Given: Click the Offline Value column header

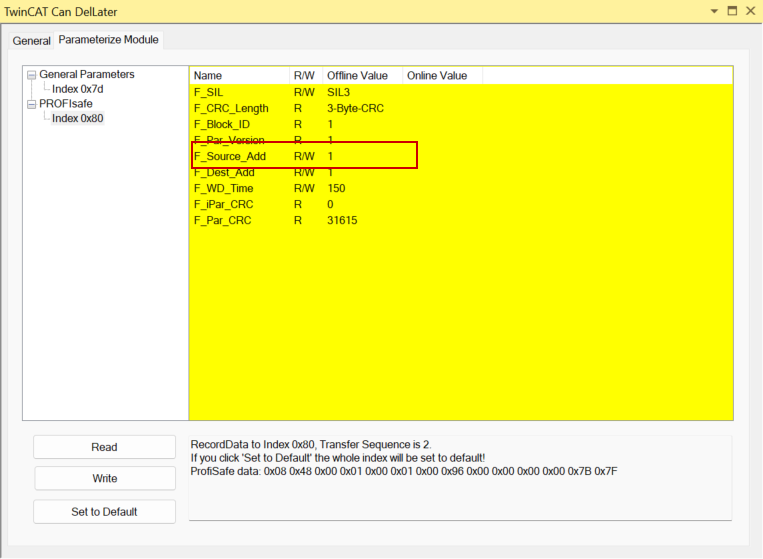Looking at the screenshot, I should 363,75.
